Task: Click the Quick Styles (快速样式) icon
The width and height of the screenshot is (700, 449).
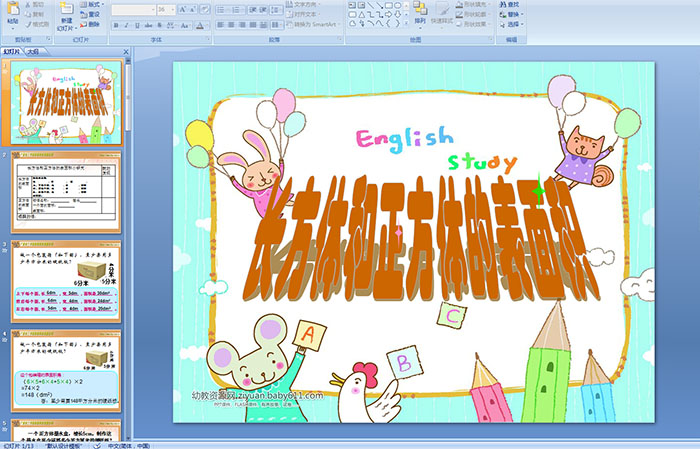Action: [442, 9]
